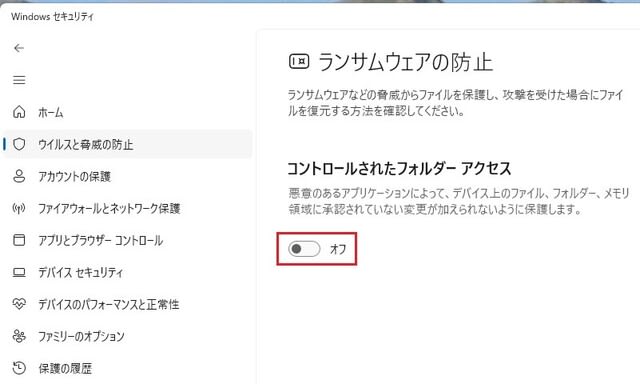Viewport: 640px width, 384px height.
Task: Click the description starting ランサムウェアなどの脅威から
Action: [456, 103]
